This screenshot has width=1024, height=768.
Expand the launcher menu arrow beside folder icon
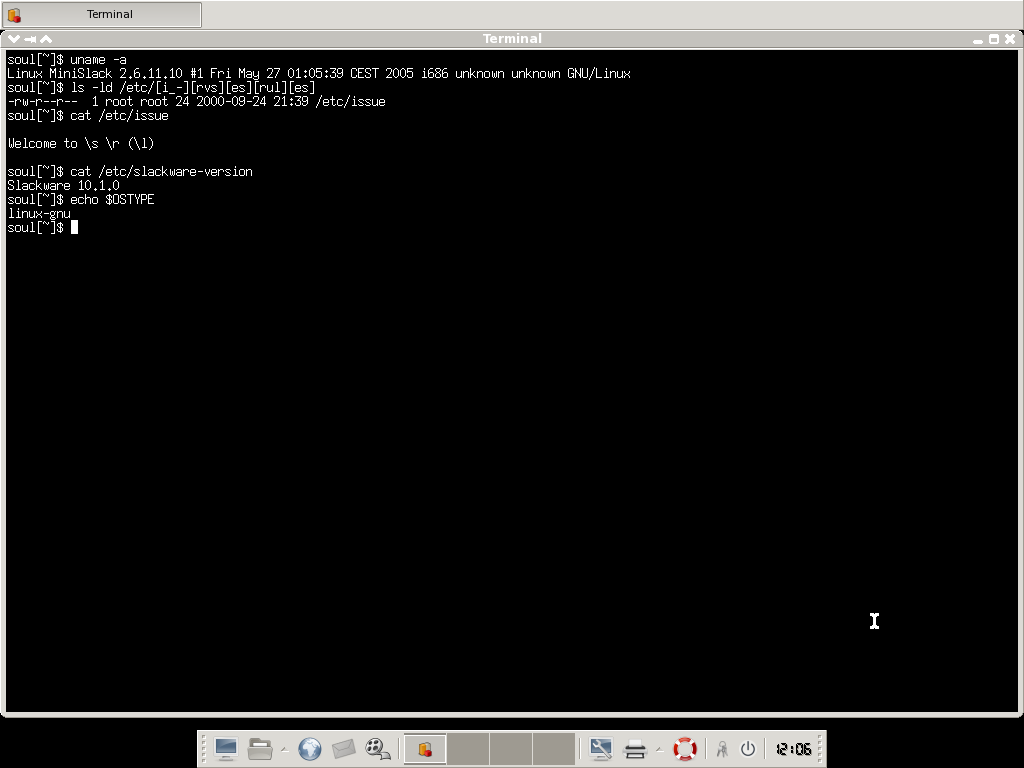(284, 750)
